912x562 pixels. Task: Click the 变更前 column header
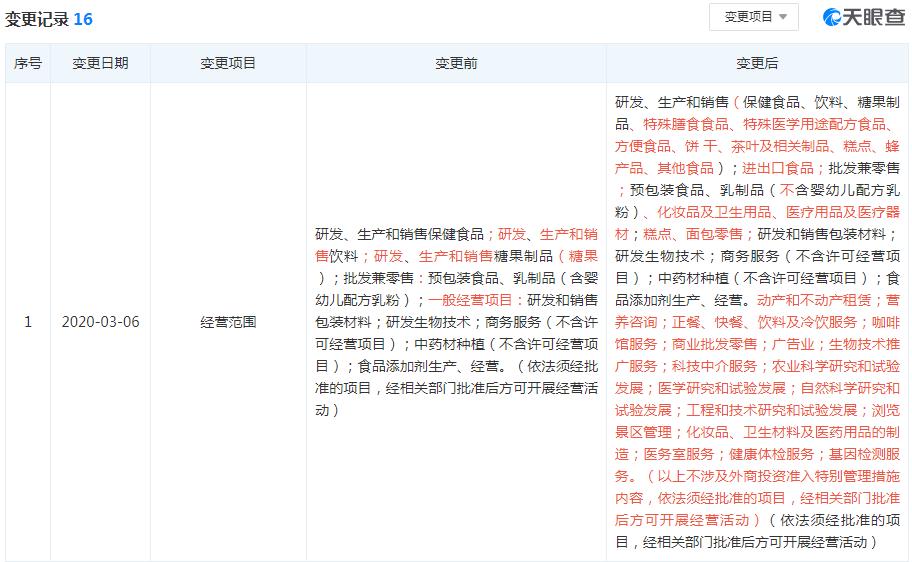(456, 63)
